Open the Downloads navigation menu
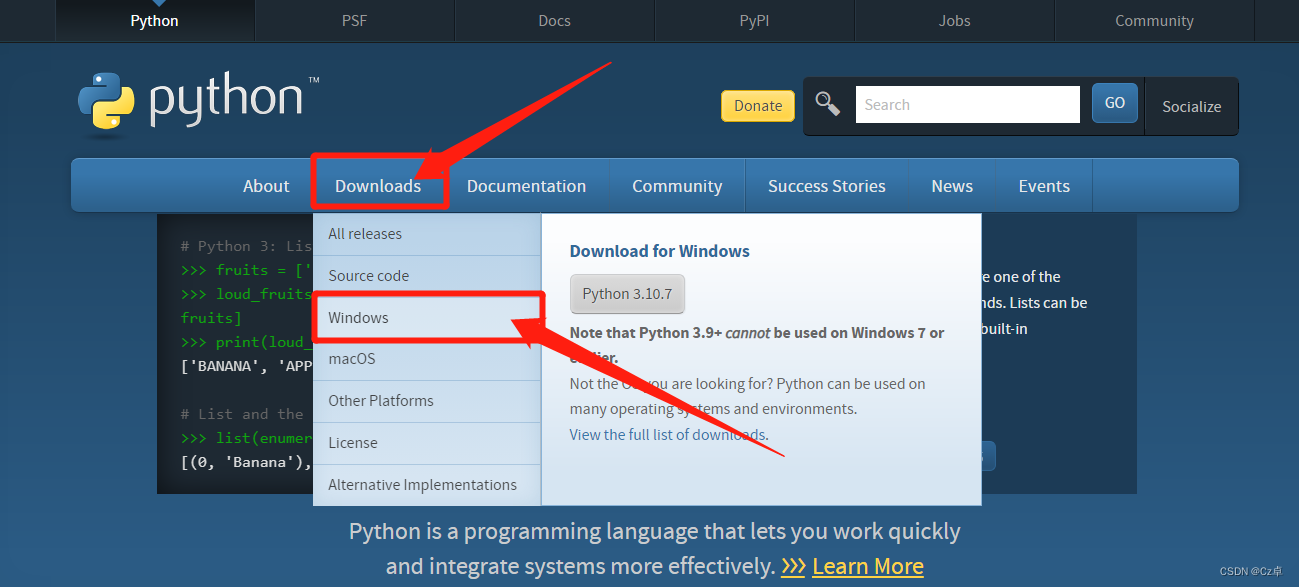Viewport: 1299px width, 587px height. point(378,186)
